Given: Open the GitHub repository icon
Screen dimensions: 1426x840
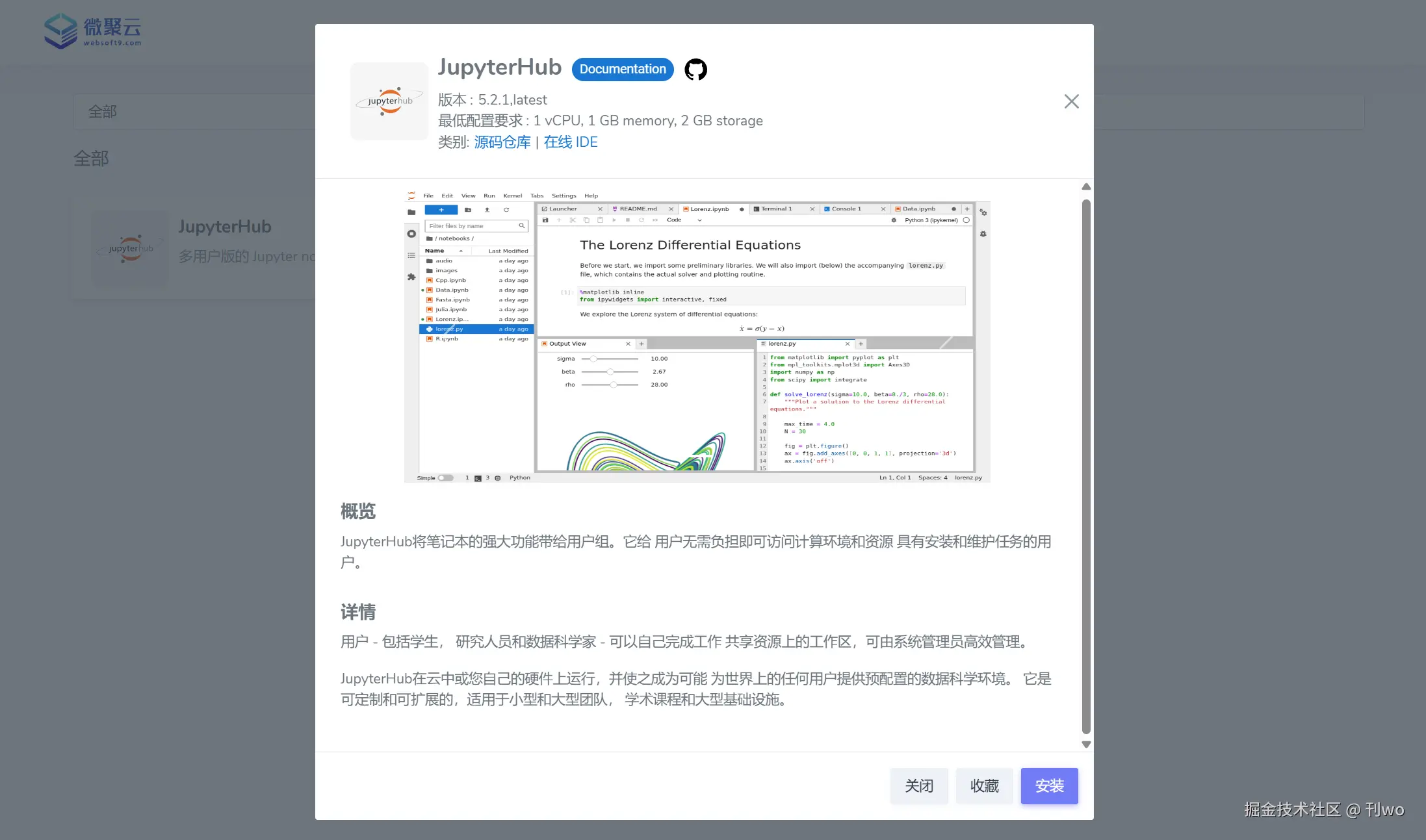Looking at the screenshot, I should coord(695,70).
